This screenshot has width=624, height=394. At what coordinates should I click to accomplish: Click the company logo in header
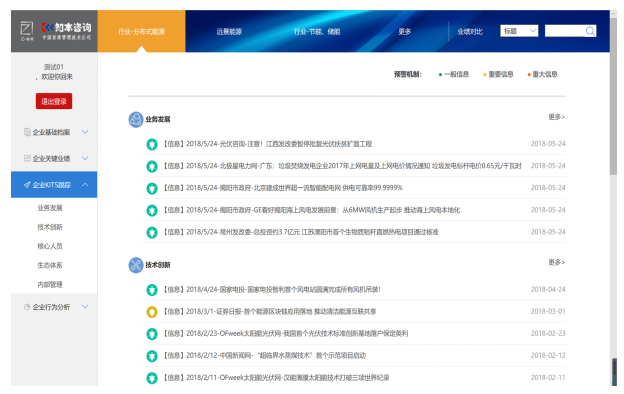[x=56, y=31]
